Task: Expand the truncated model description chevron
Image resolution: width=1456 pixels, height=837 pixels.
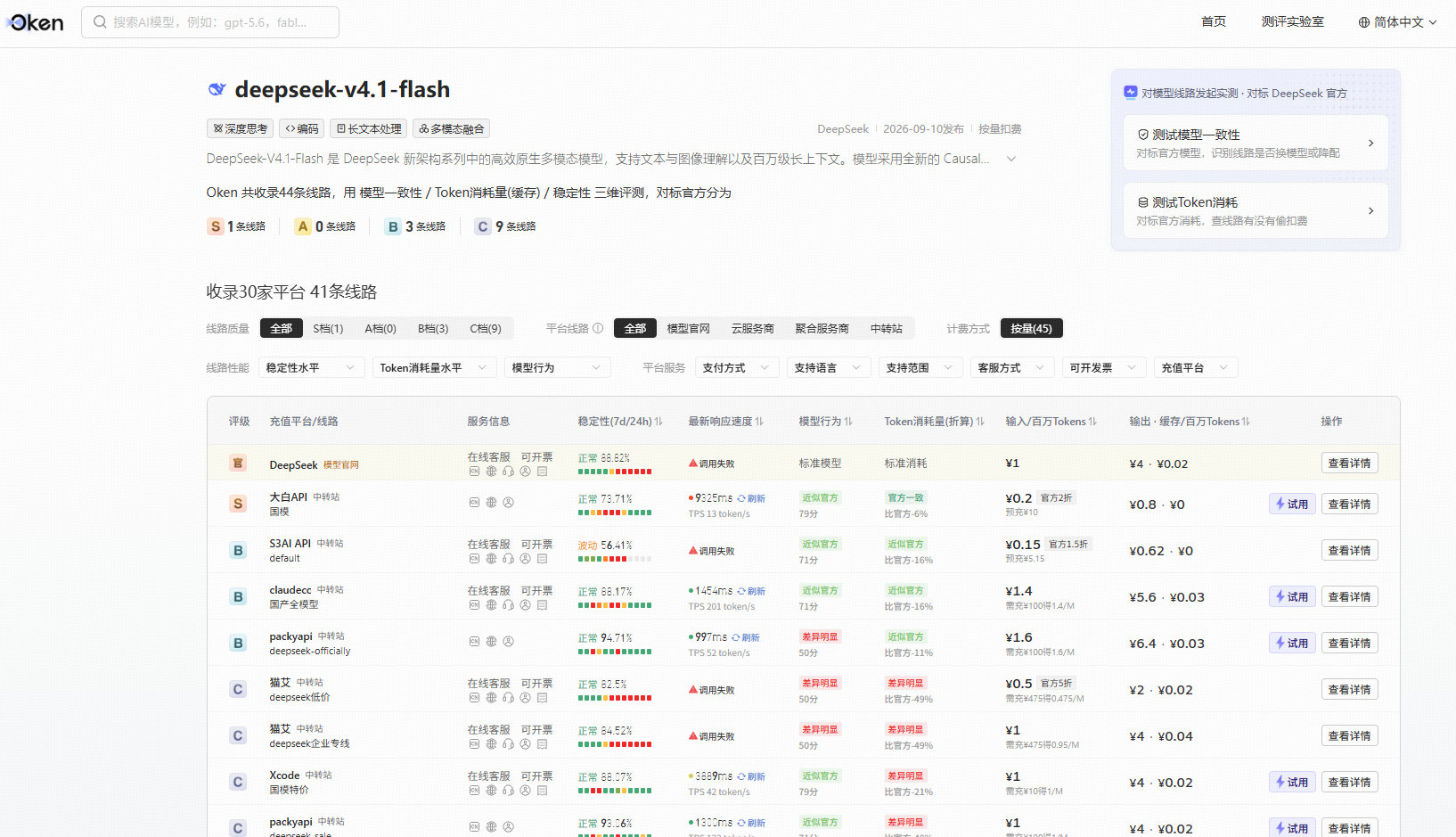Action: tap(1011, 159)
